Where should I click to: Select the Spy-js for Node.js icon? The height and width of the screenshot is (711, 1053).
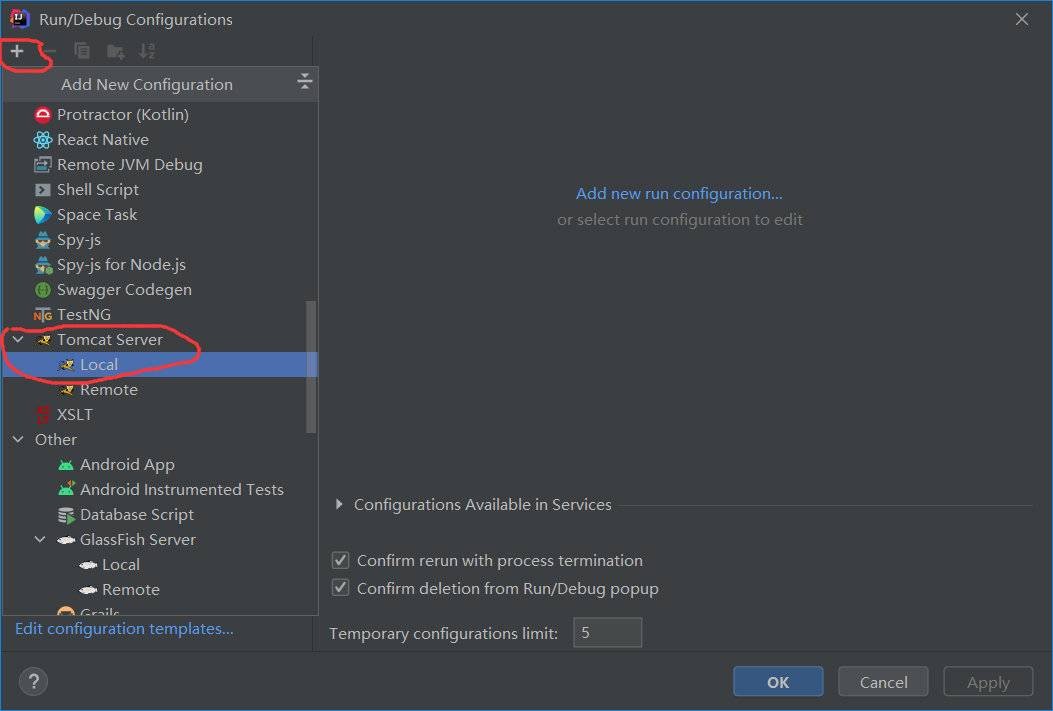pyautogui.click(x=43, y=265)
